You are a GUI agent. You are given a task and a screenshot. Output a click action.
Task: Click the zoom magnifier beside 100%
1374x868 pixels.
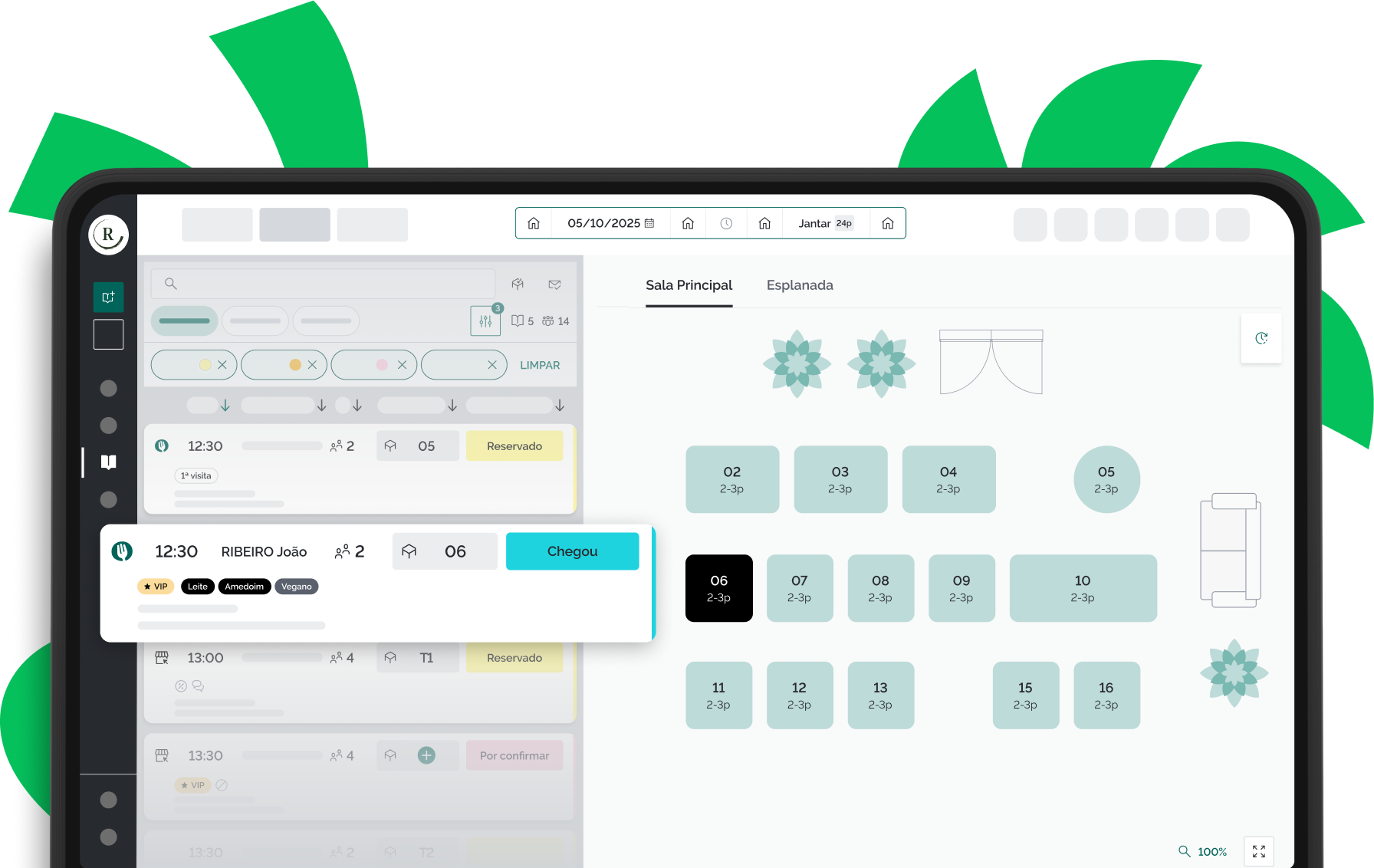tap(1185, 851)
